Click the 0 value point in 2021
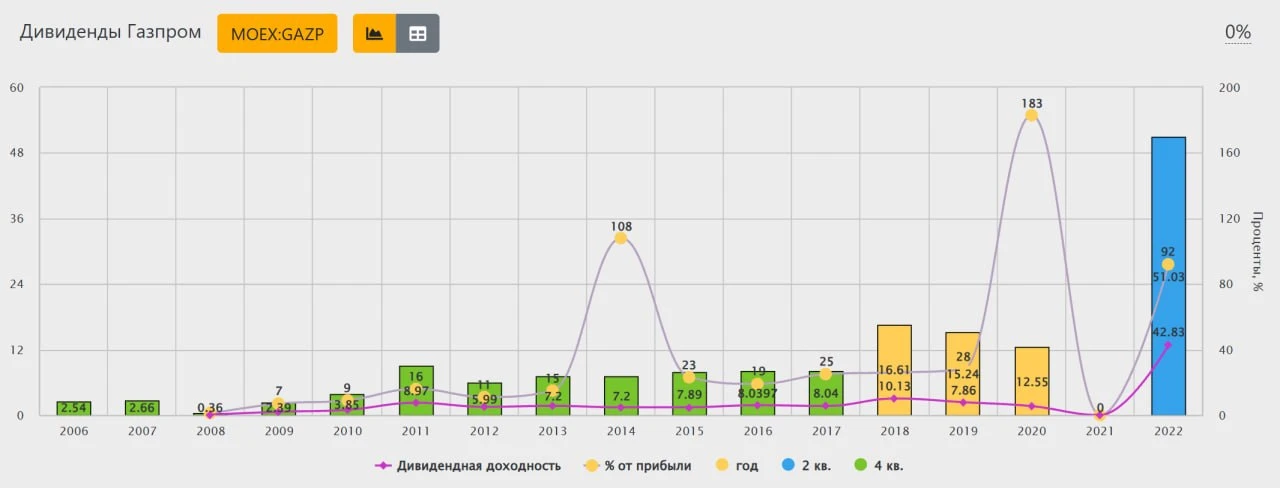The height and width of the screenshot is (488, 1280). coord(1099,415)
